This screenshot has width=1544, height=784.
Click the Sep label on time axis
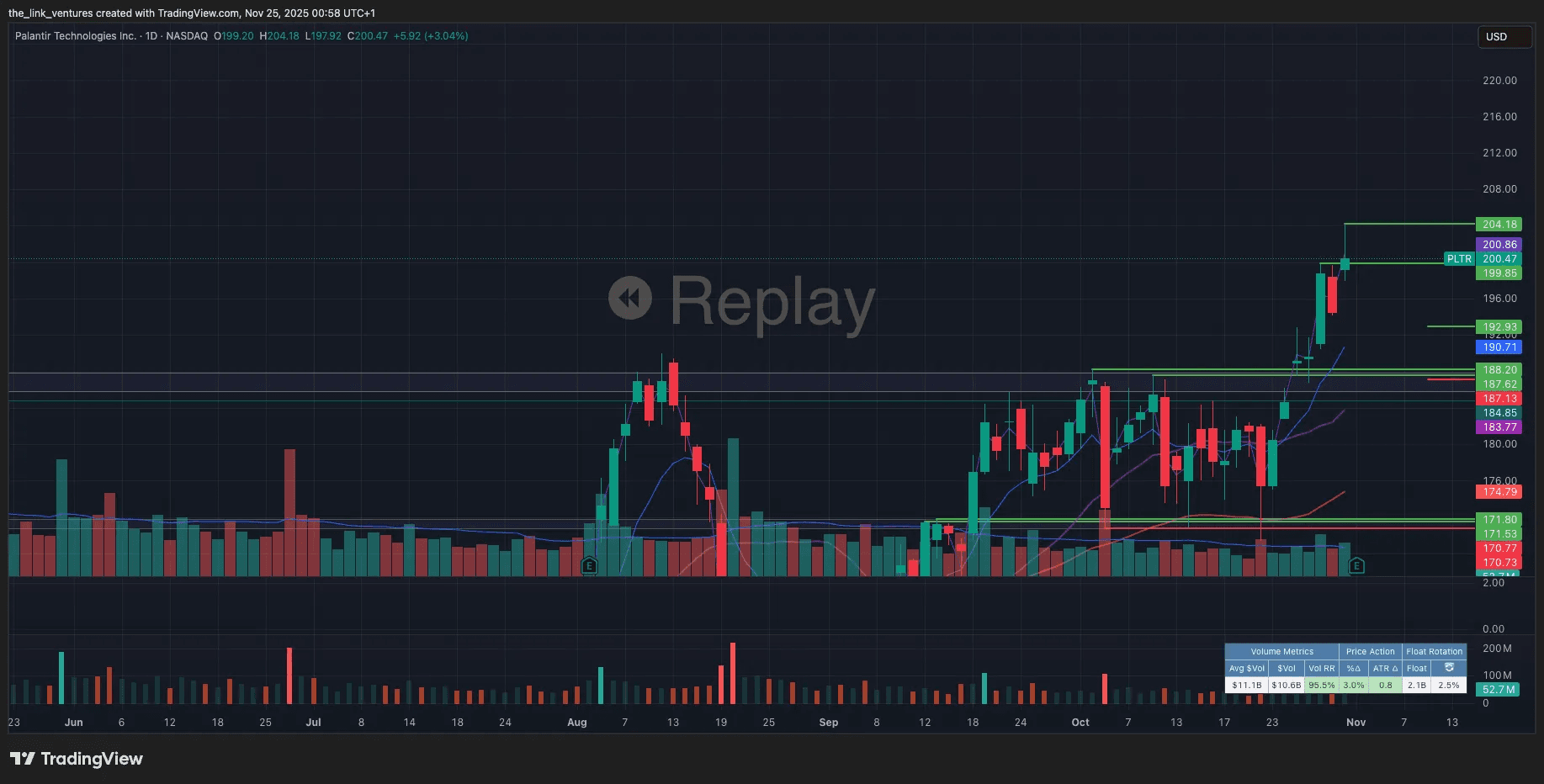(829, 723)
